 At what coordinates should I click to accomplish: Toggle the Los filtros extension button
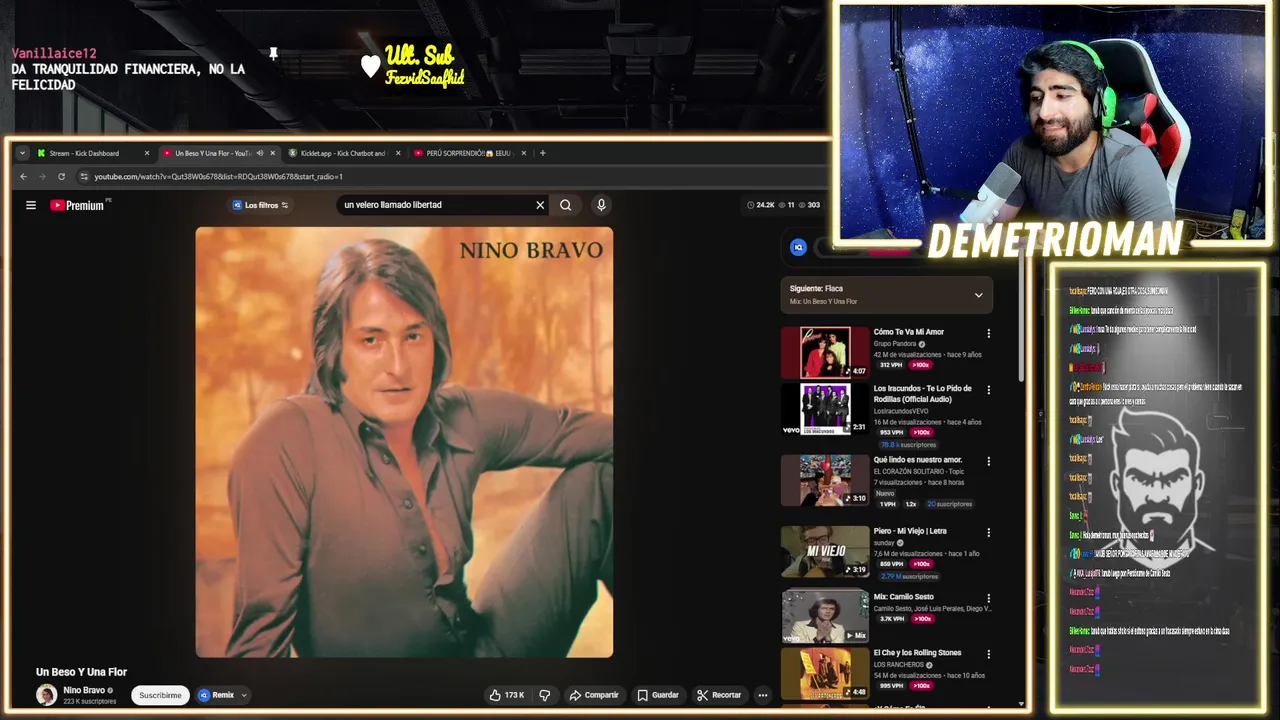click(260, 205)
